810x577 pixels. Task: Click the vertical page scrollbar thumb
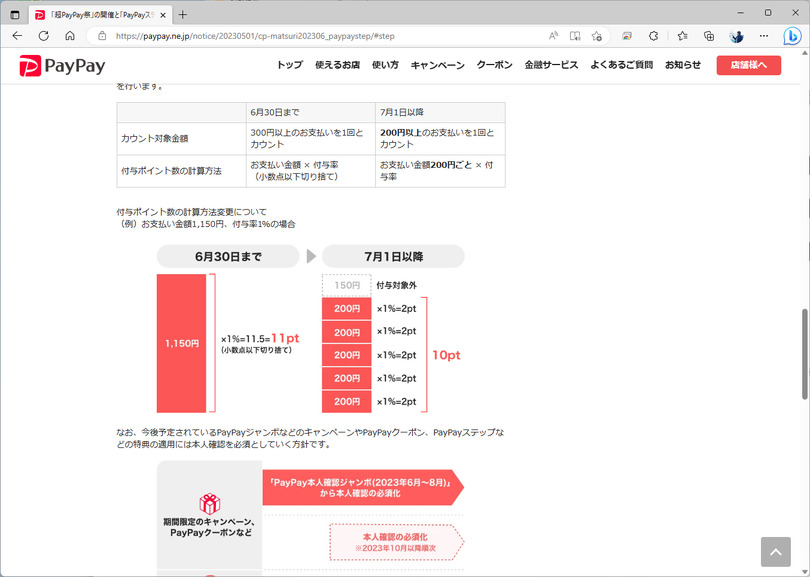click(805, 354)
